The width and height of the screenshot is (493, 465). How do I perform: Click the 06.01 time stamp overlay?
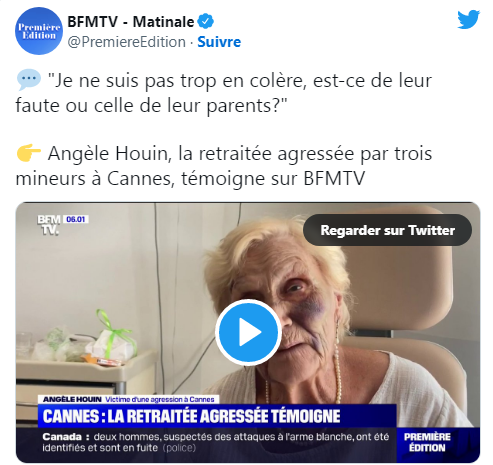[x=76, y=219]
